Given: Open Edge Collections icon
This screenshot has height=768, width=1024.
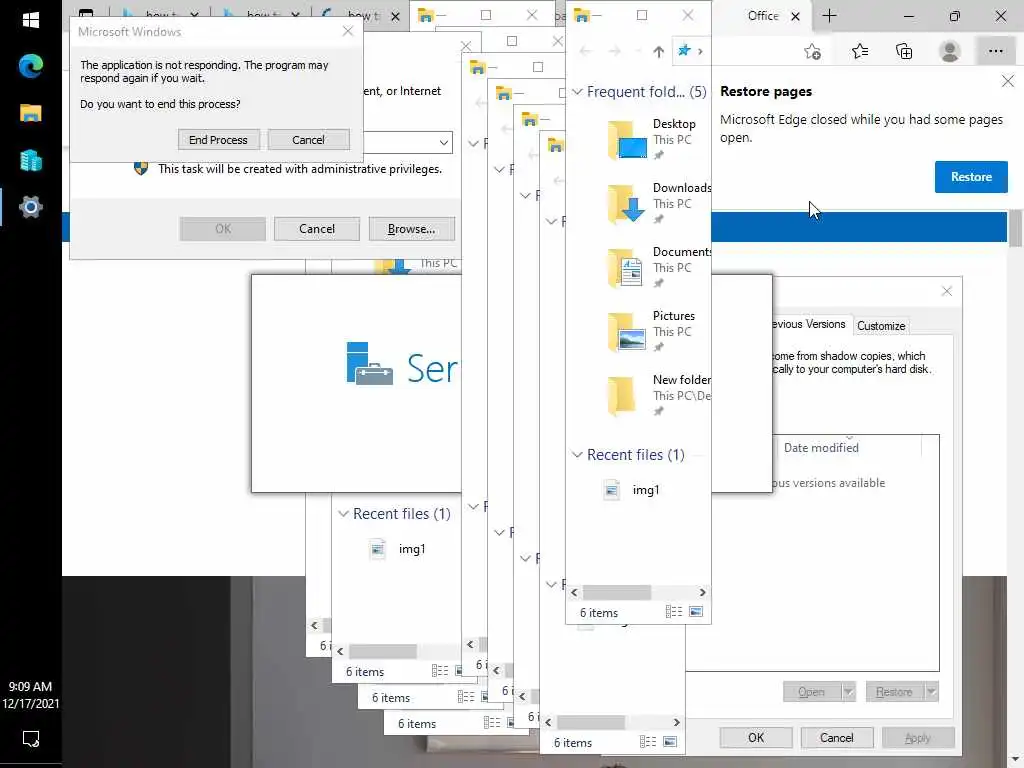Looking at the screenshot, I should point(904,51).
